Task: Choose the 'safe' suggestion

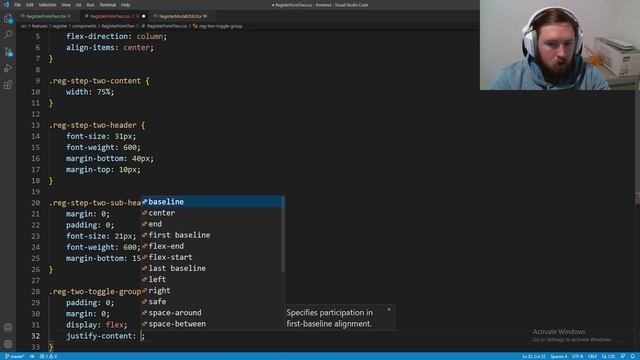Action: click(x=212, y=301)
